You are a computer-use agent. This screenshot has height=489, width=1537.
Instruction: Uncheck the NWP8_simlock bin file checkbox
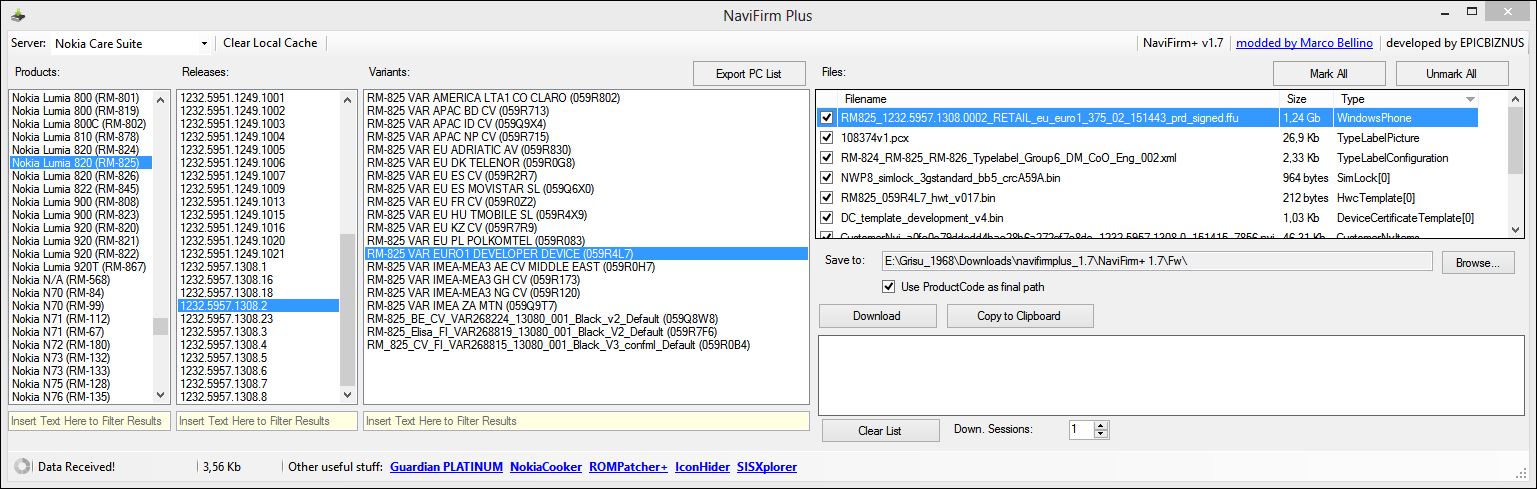pyautogui.click(x=826, y=178)
